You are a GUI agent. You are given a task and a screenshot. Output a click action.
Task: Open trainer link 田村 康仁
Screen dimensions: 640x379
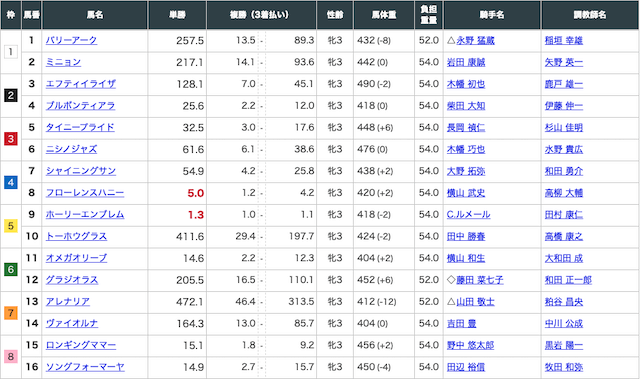pyautogui.click(x=564, y=215)
